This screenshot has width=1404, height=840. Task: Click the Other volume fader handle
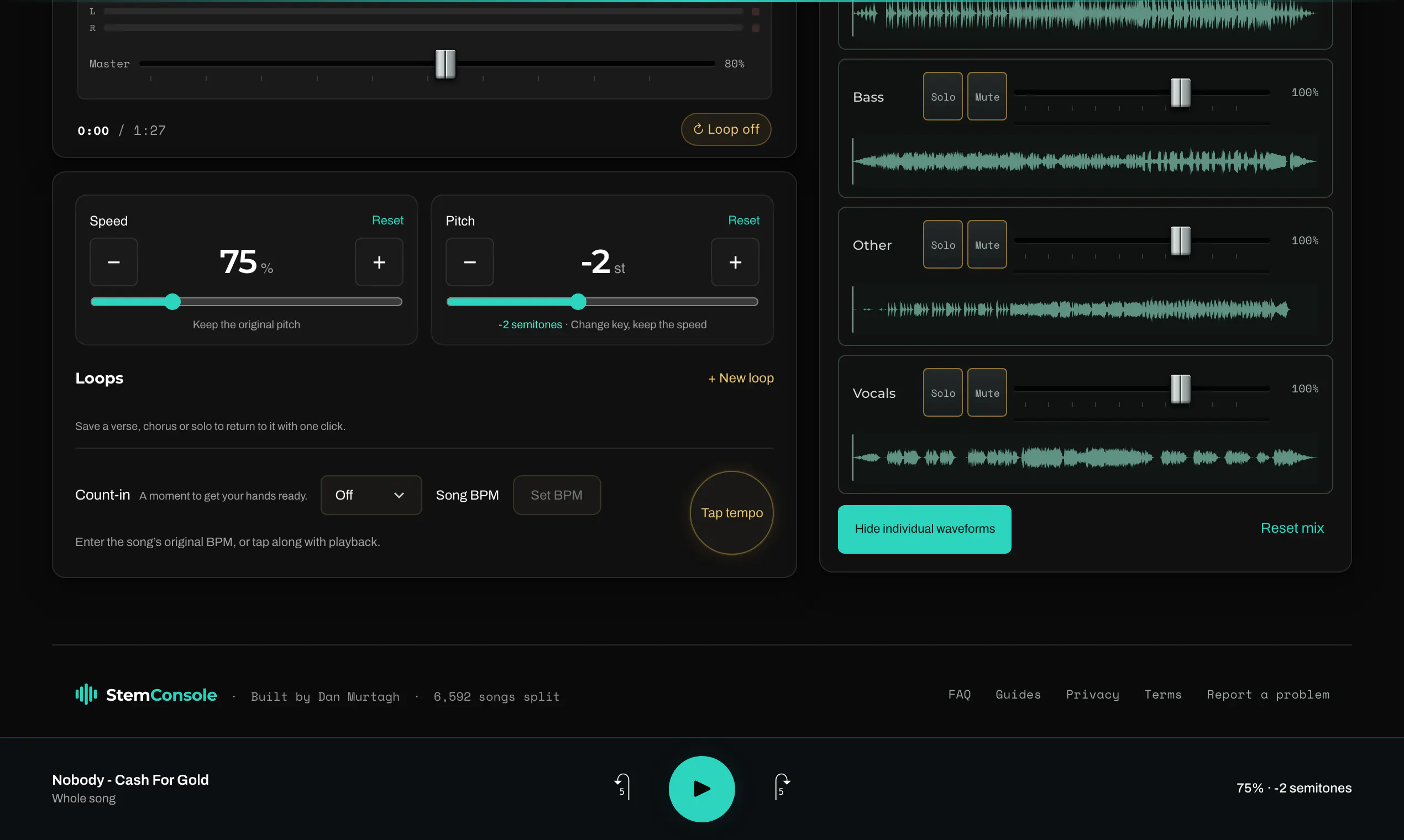[x=1180, y=241]
